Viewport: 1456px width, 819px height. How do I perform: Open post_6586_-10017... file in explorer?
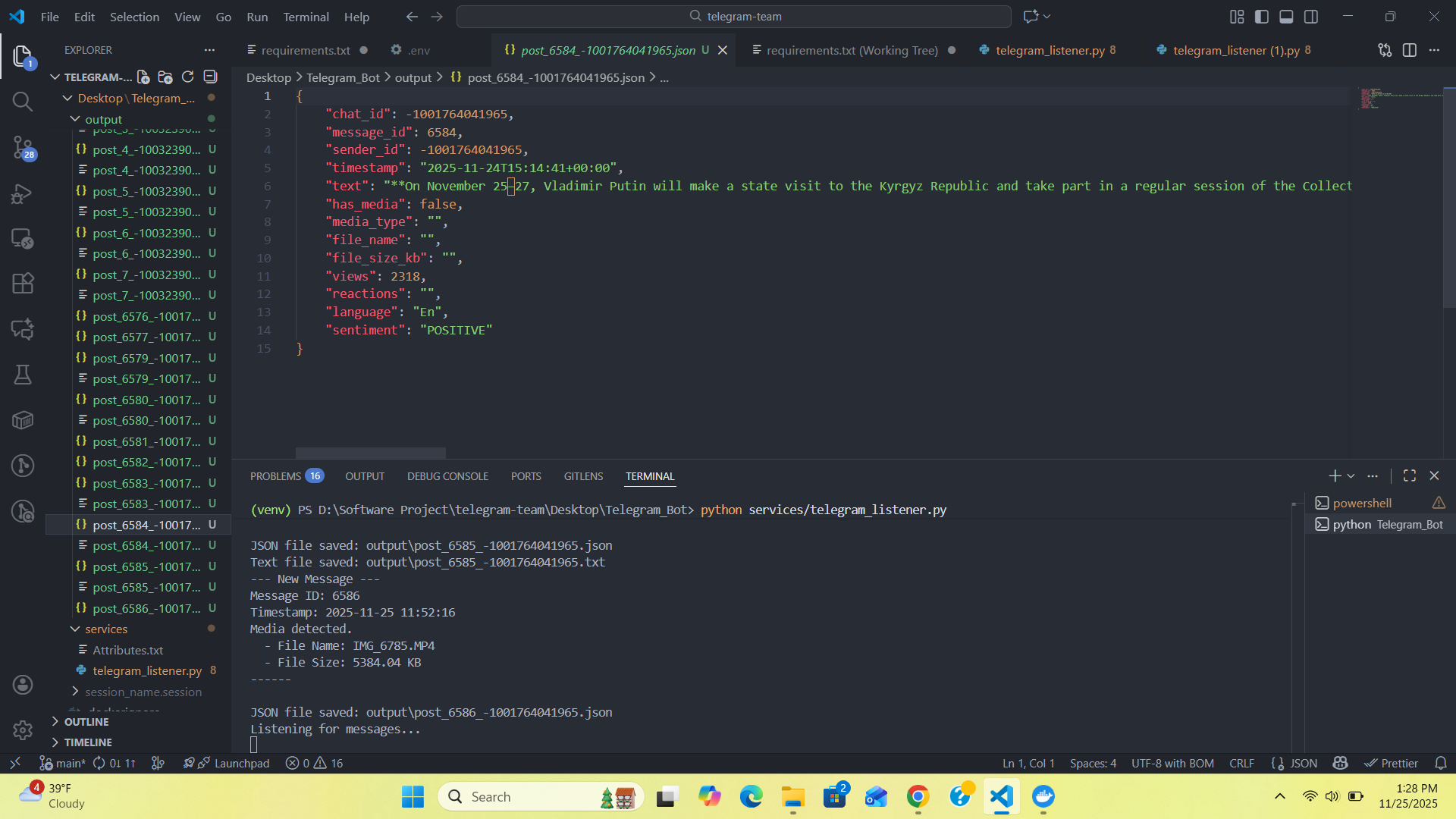tap(140, 608)
